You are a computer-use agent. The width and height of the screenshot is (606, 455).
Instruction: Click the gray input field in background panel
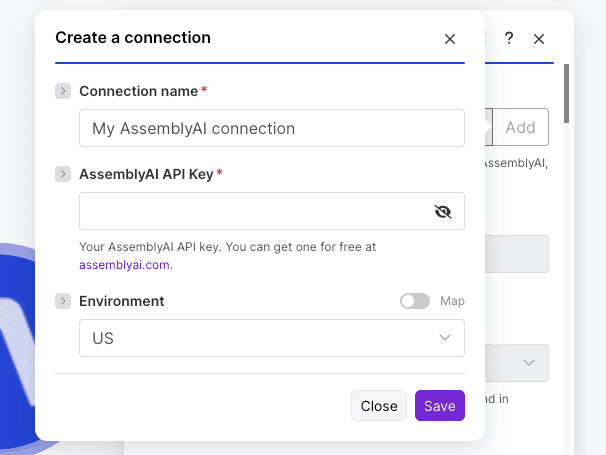[x=517, y=254]
